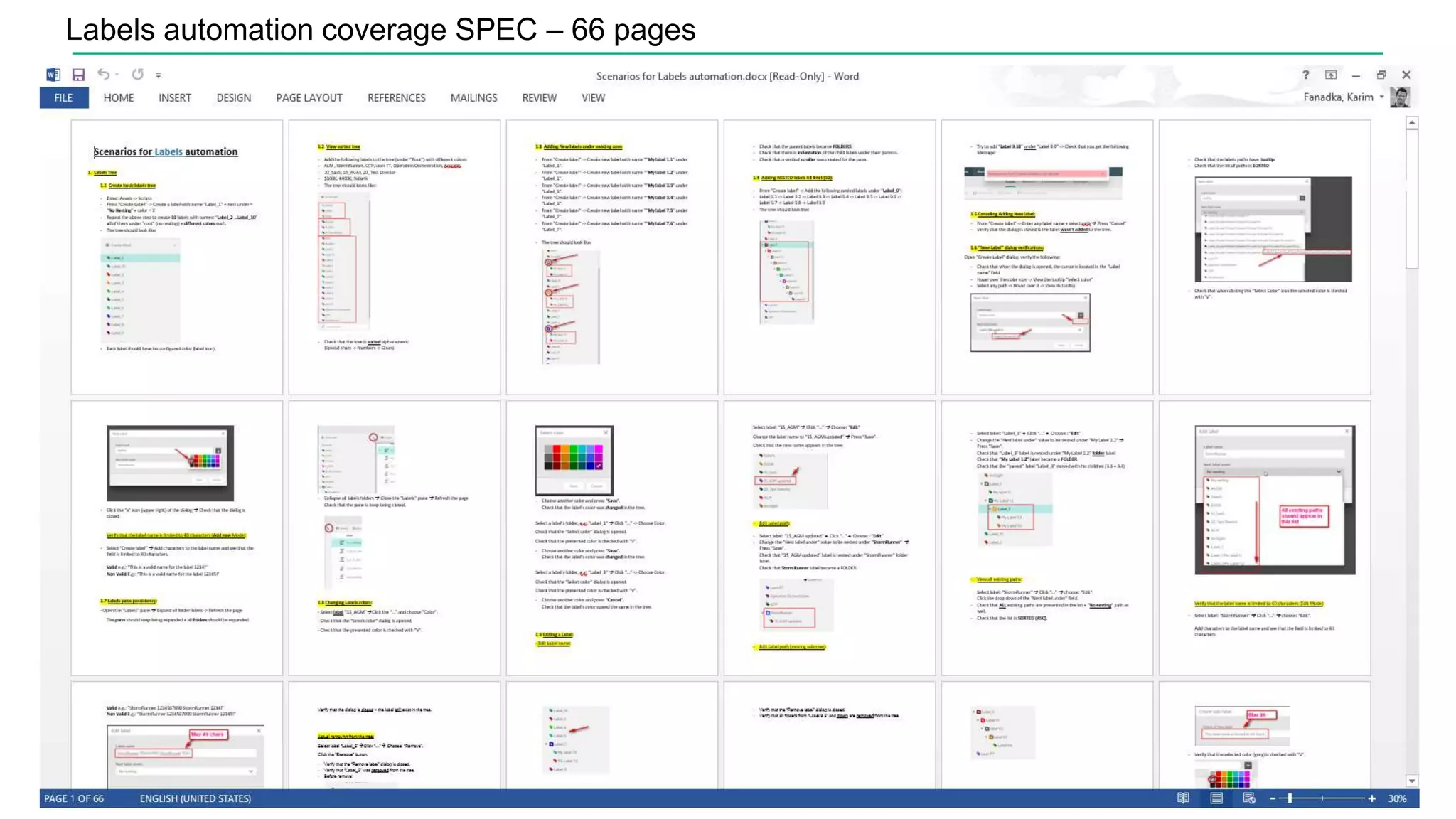Click the page with 'Editing a Label' heading

[612, 538]
